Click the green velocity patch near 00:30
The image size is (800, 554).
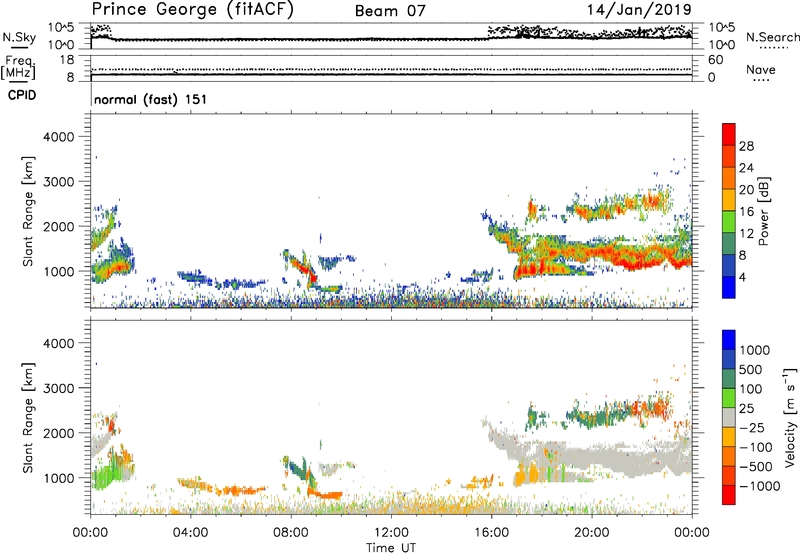tap(106, 475)
